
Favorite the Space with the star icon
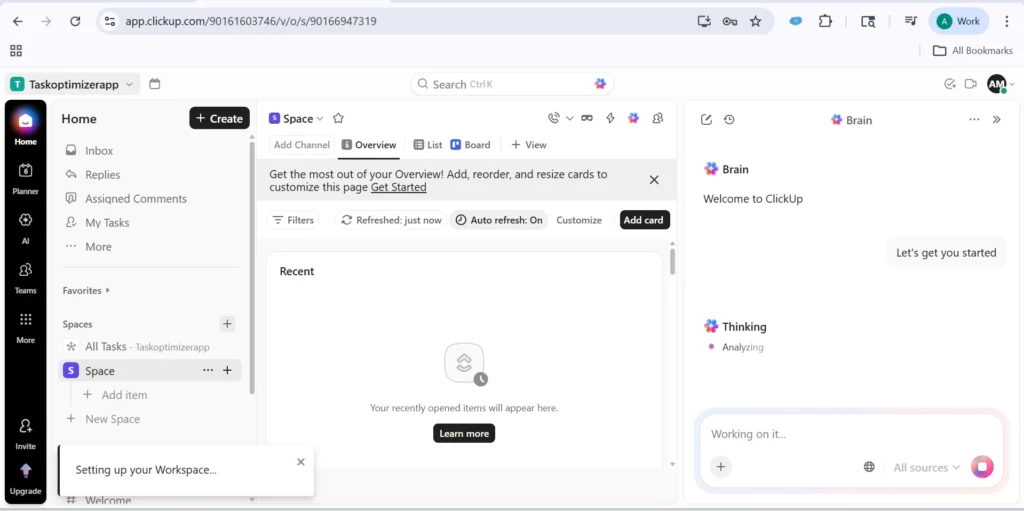(x=338, y=118)
